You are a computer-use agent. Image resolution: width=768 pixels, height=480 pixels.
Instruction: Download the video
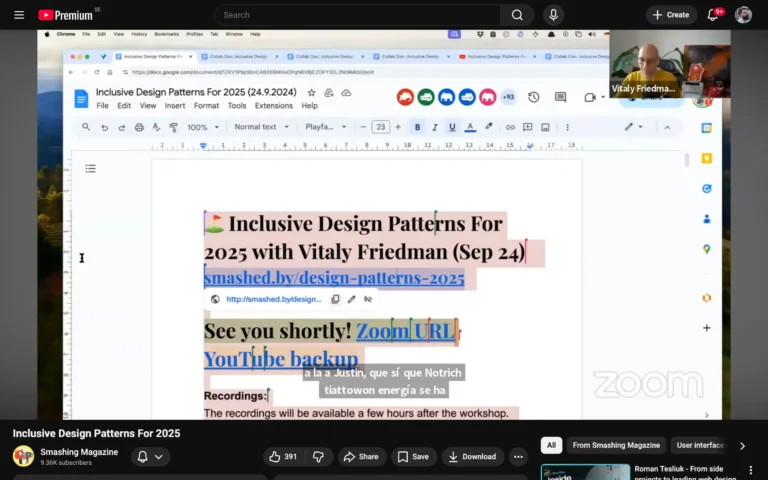[x=473, y=456]
